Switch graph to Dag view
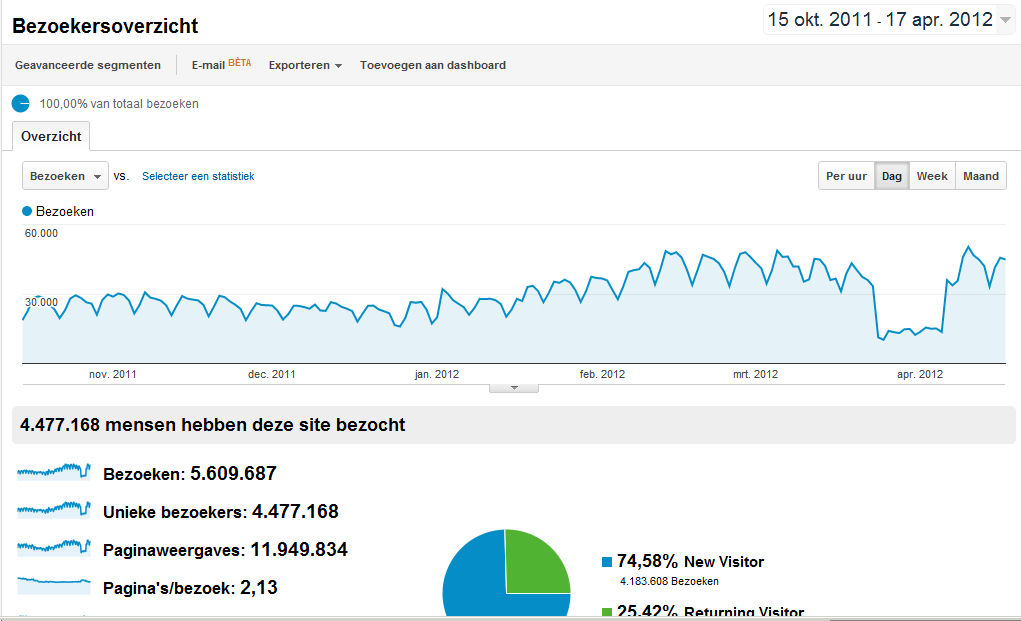Viewport: 1021px width, 621px height. click(891, 176)
